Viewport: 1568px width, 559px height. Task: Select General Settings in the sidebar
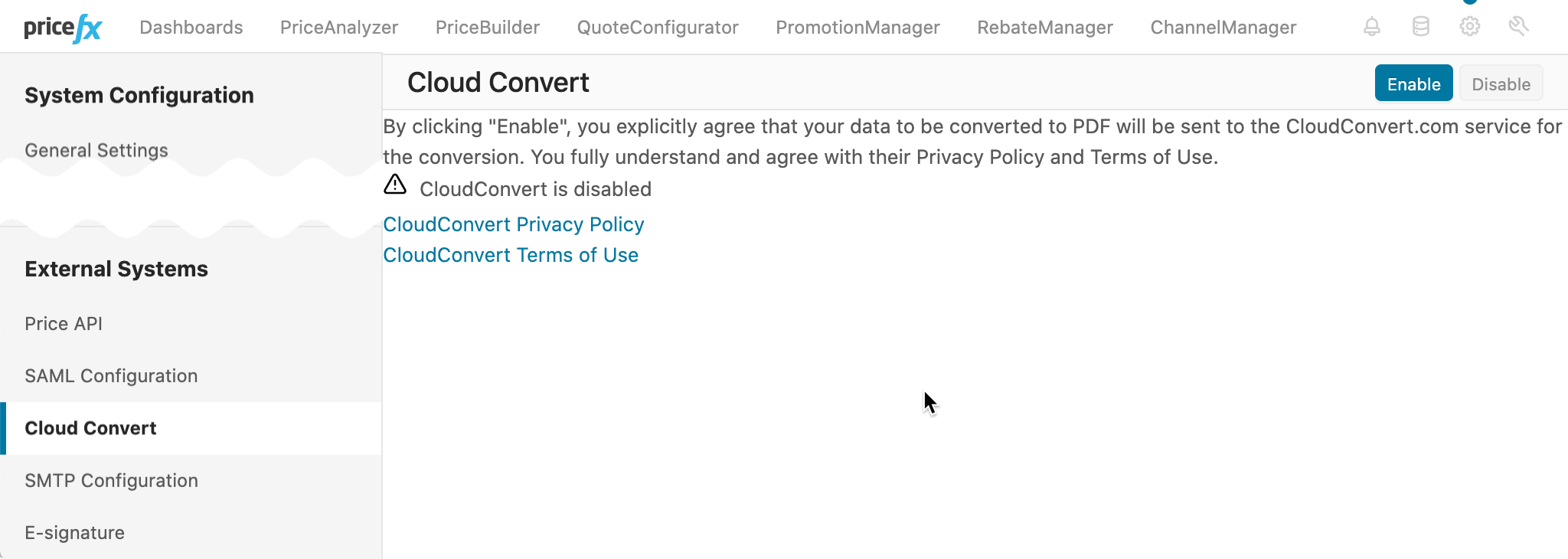click(96, 150)
